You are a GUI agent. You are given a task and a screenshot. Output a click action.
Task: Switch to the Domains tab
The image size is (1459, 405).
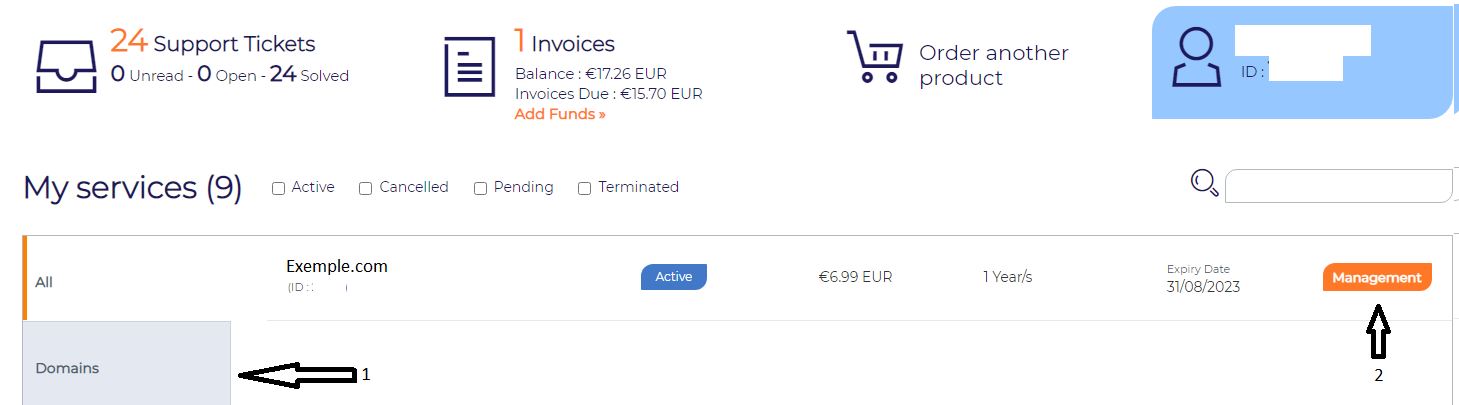point(126,367)
